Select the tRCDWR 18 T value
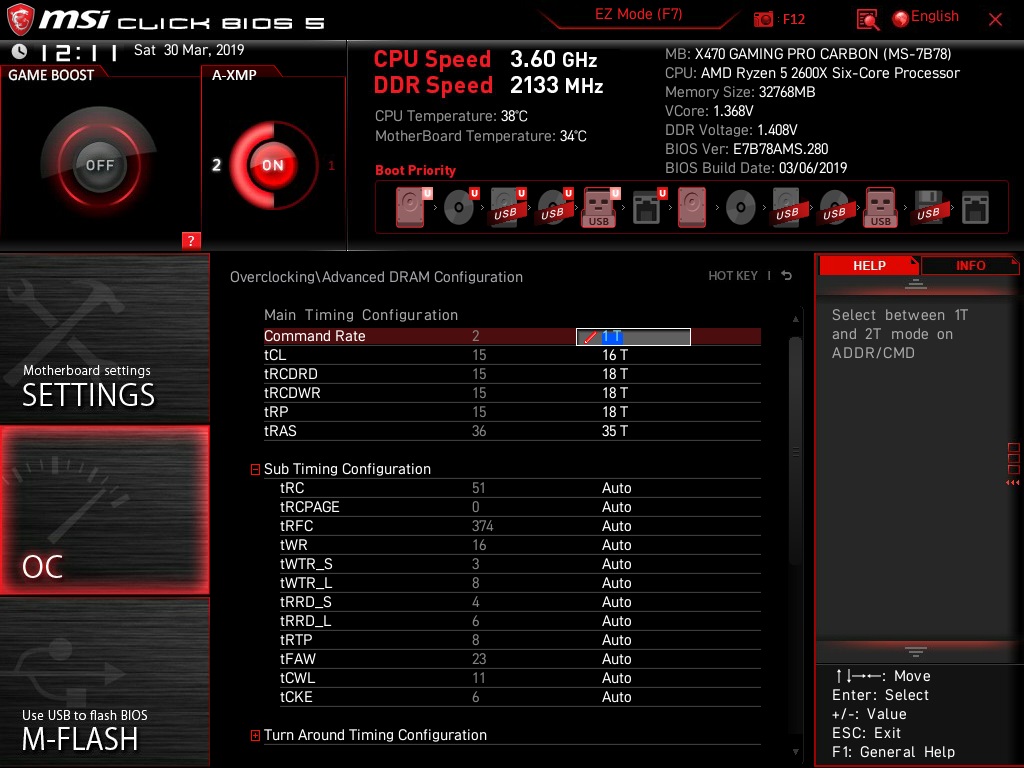 615,392
